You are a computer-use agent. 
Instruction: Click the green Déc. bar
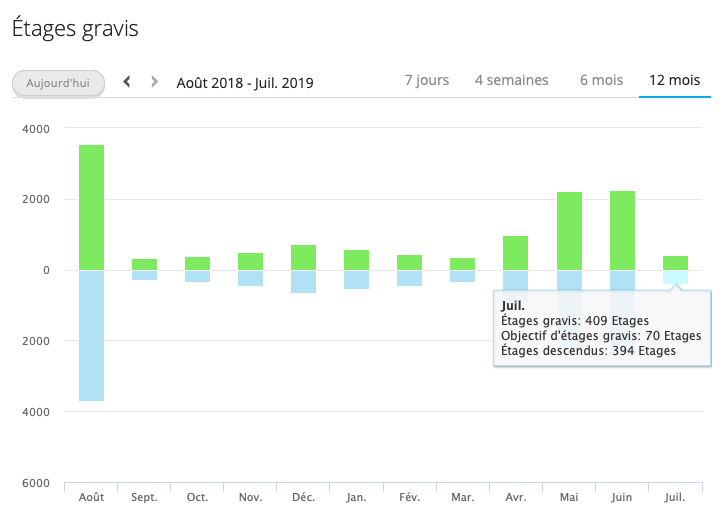[303, 258]
